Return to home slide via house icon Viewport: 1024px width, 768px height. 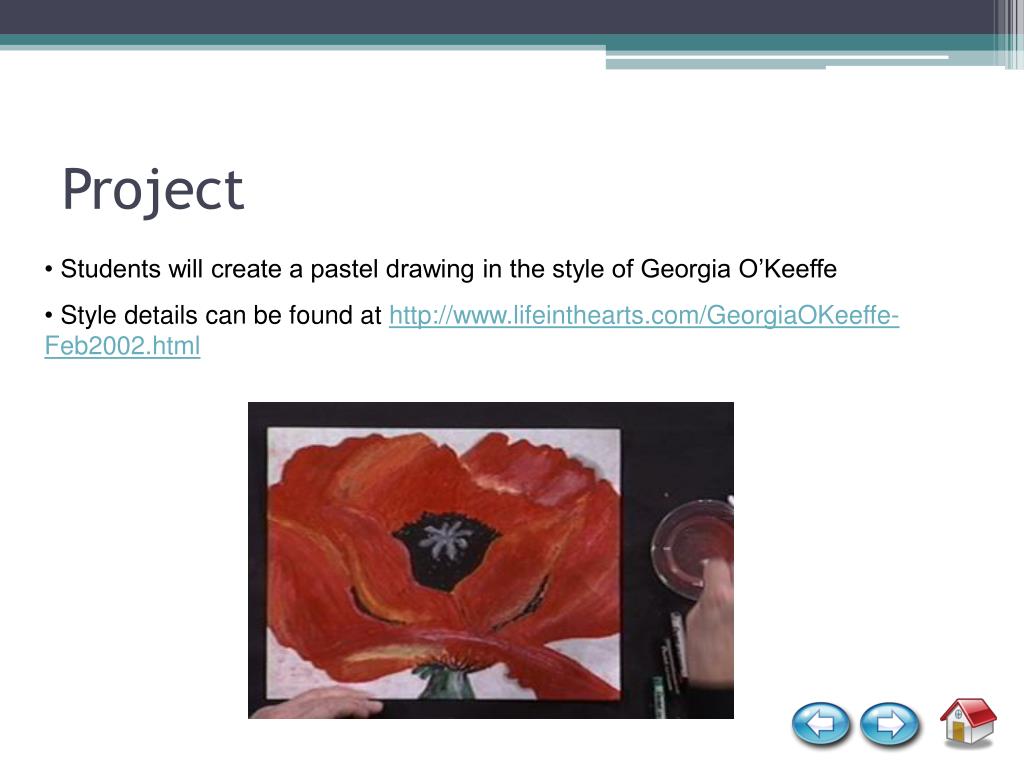pyautogui.click(x=968, y=722)
